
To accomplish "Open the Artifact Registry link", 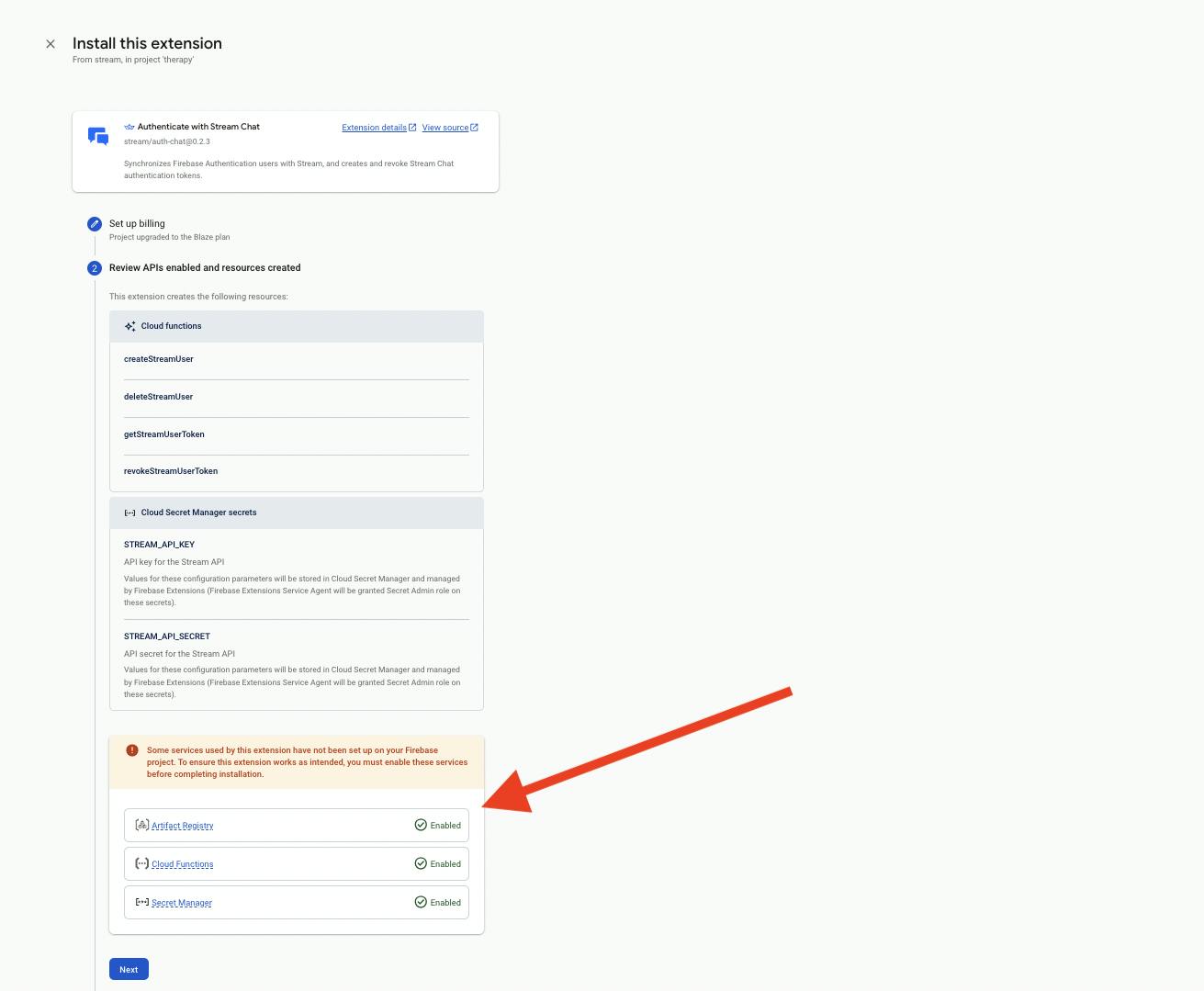I will coord(182,826).
